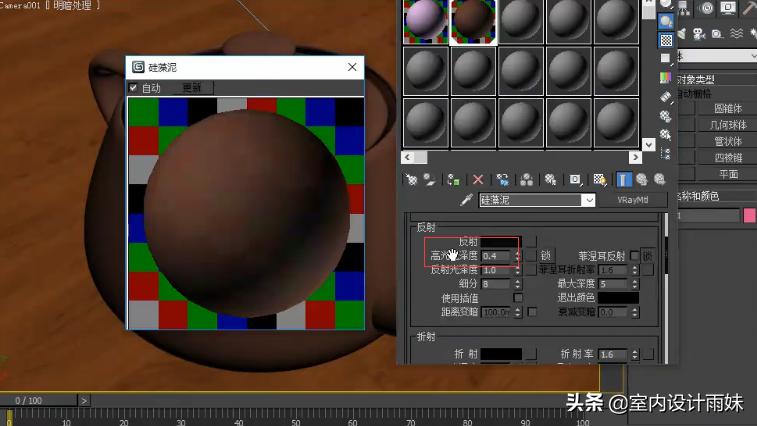Screen dimensions: 757x426
Task: Select the purple sphere material slot
Action: click(425, 21)
